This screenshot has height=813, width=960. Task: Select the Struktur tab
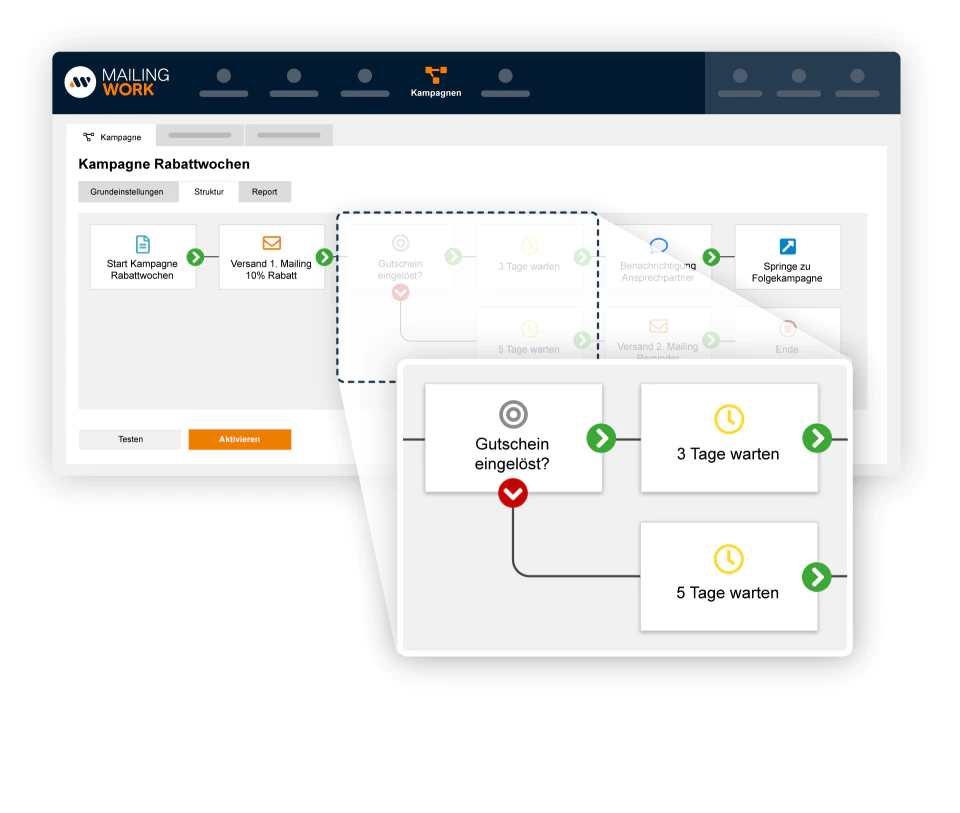(209, 192)
